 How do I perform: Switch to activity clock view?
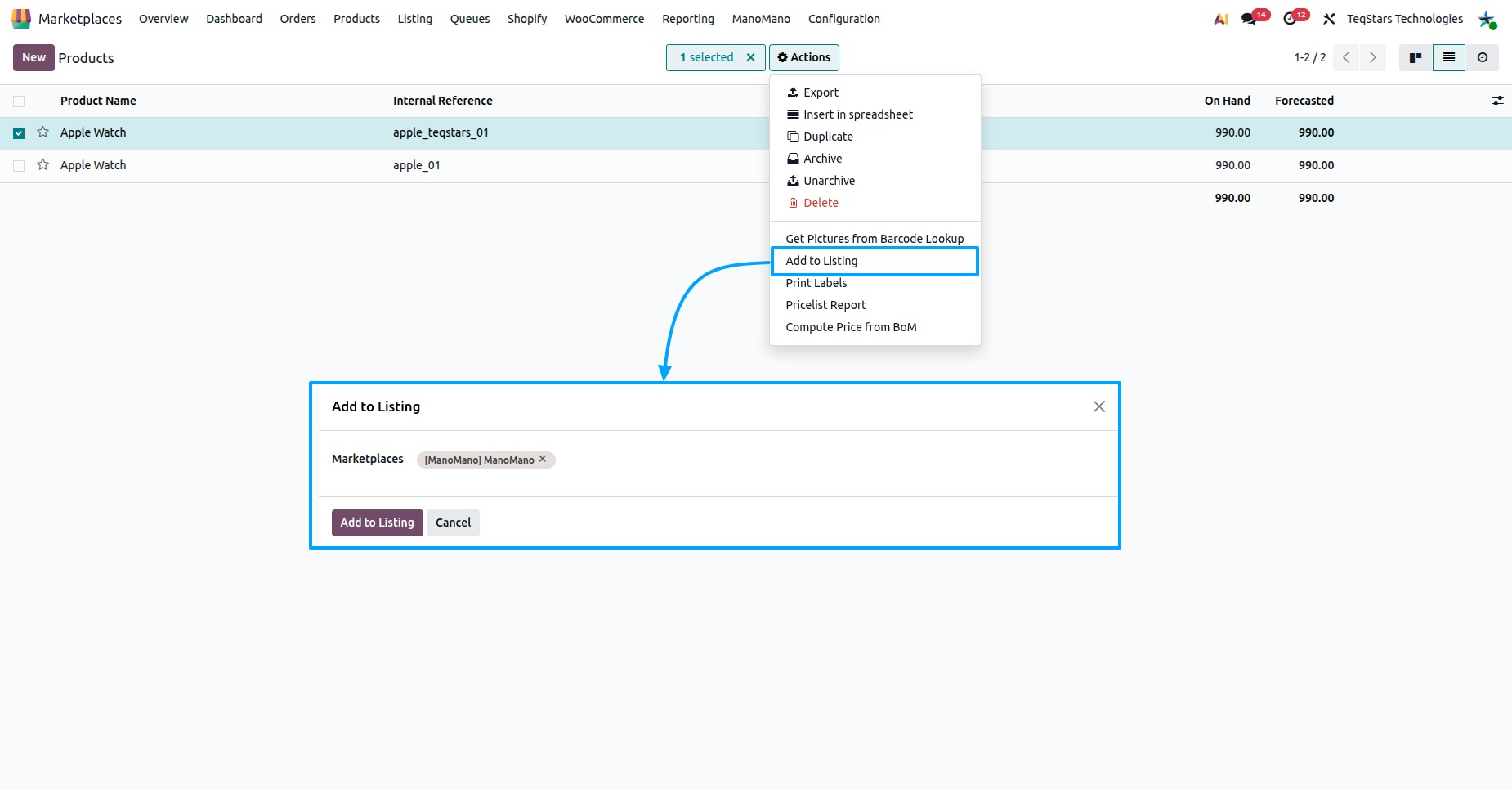point(1483,57)
